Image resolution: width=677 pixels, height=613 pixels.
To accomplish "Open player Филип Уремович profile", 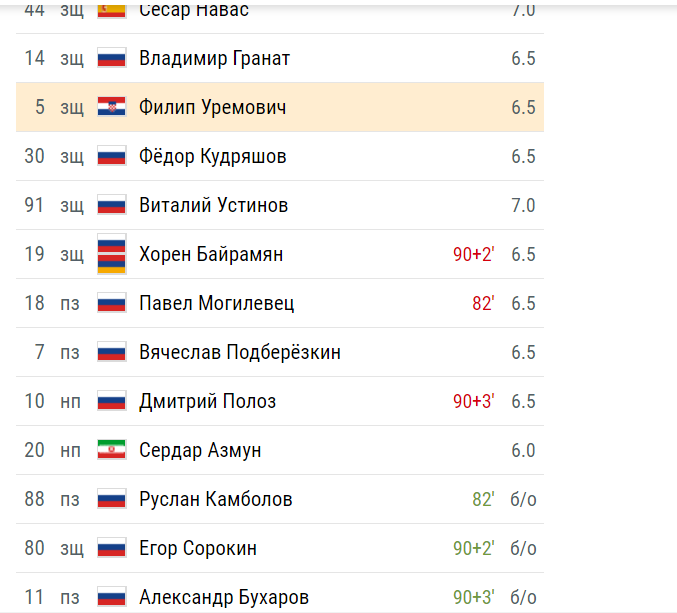I will pos(212,107).
